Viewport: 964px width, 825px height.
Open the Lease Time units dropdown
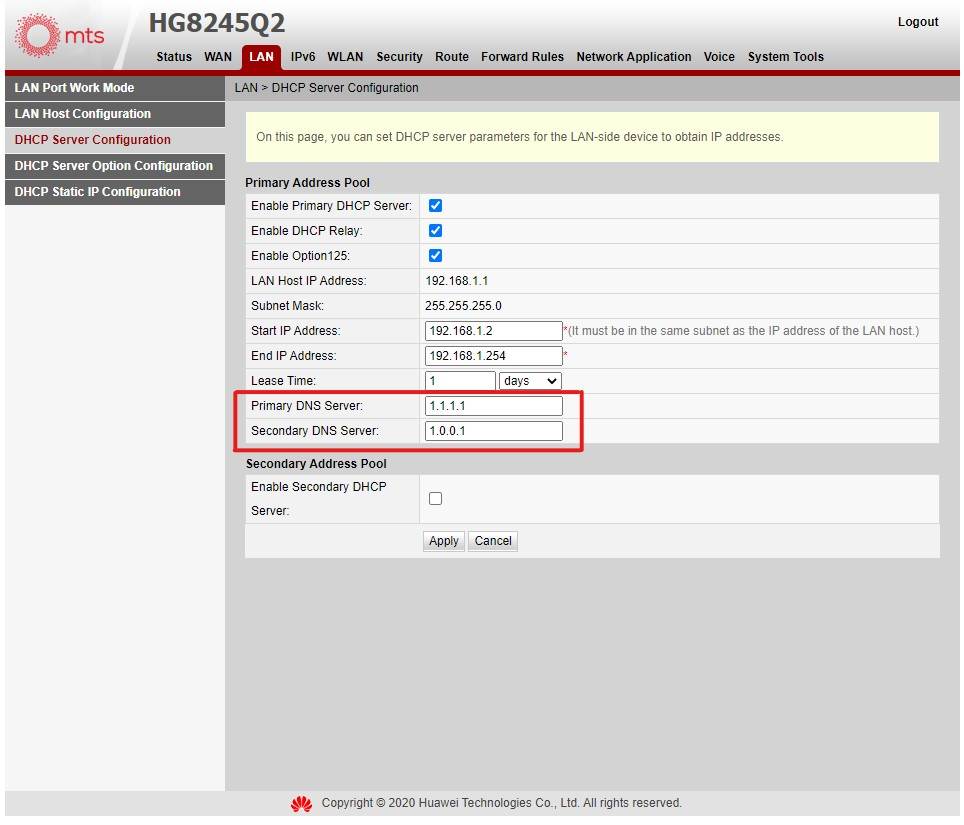[x=530, y=381]
